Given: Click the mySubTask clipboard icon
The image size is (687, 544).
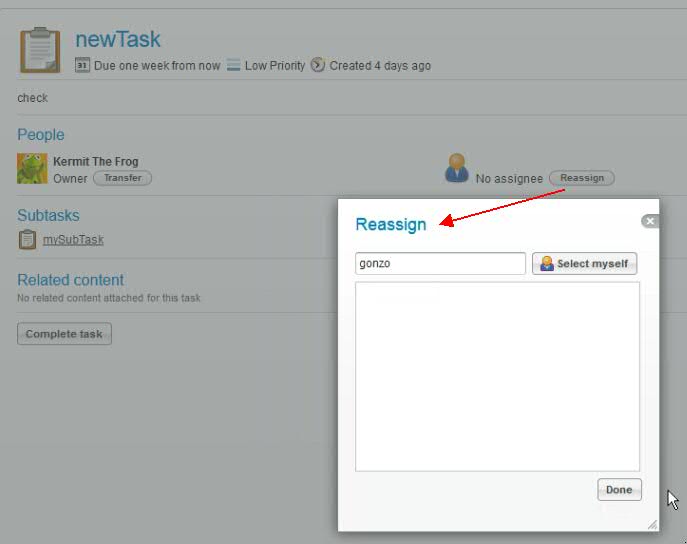Looking at the screenshot, I should pos(27,240).
